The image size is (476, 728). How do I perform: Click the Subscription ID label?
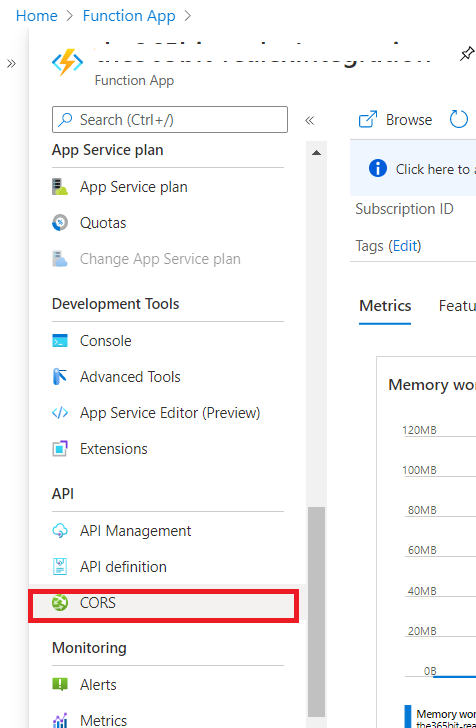tap(404, 209)
